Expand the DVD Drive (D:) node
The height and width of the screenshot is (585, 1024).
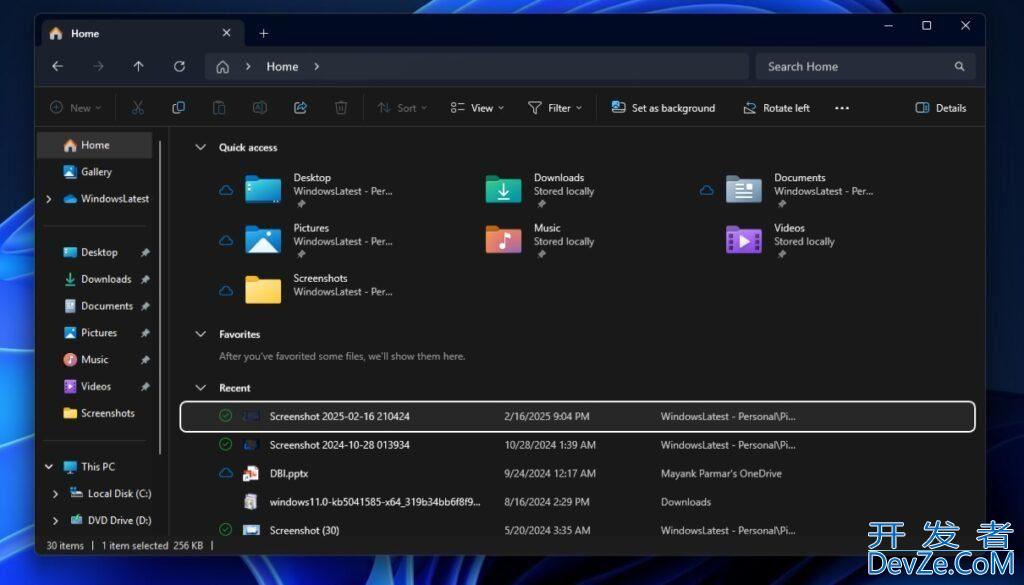[x=56, y=520]
